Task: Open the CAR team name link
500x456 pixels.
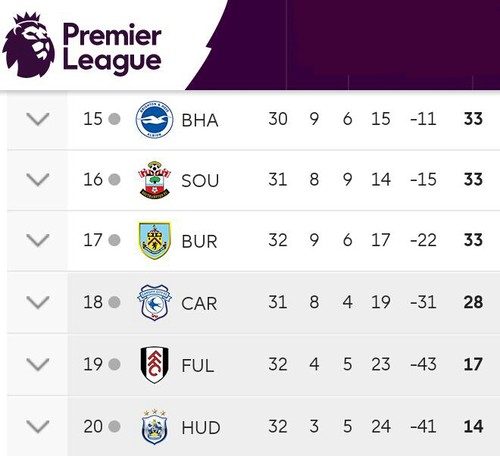Action: point(199,303)
